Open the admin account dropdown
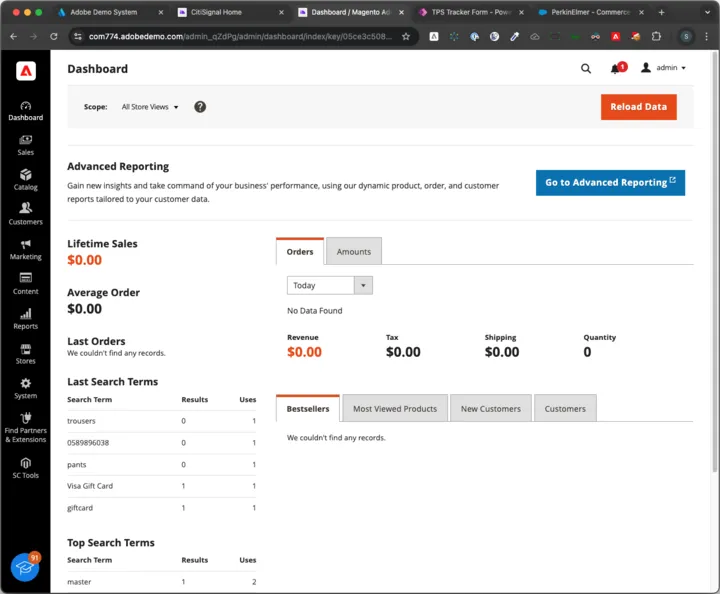720x594 pixels. click(x=664, y=68)
